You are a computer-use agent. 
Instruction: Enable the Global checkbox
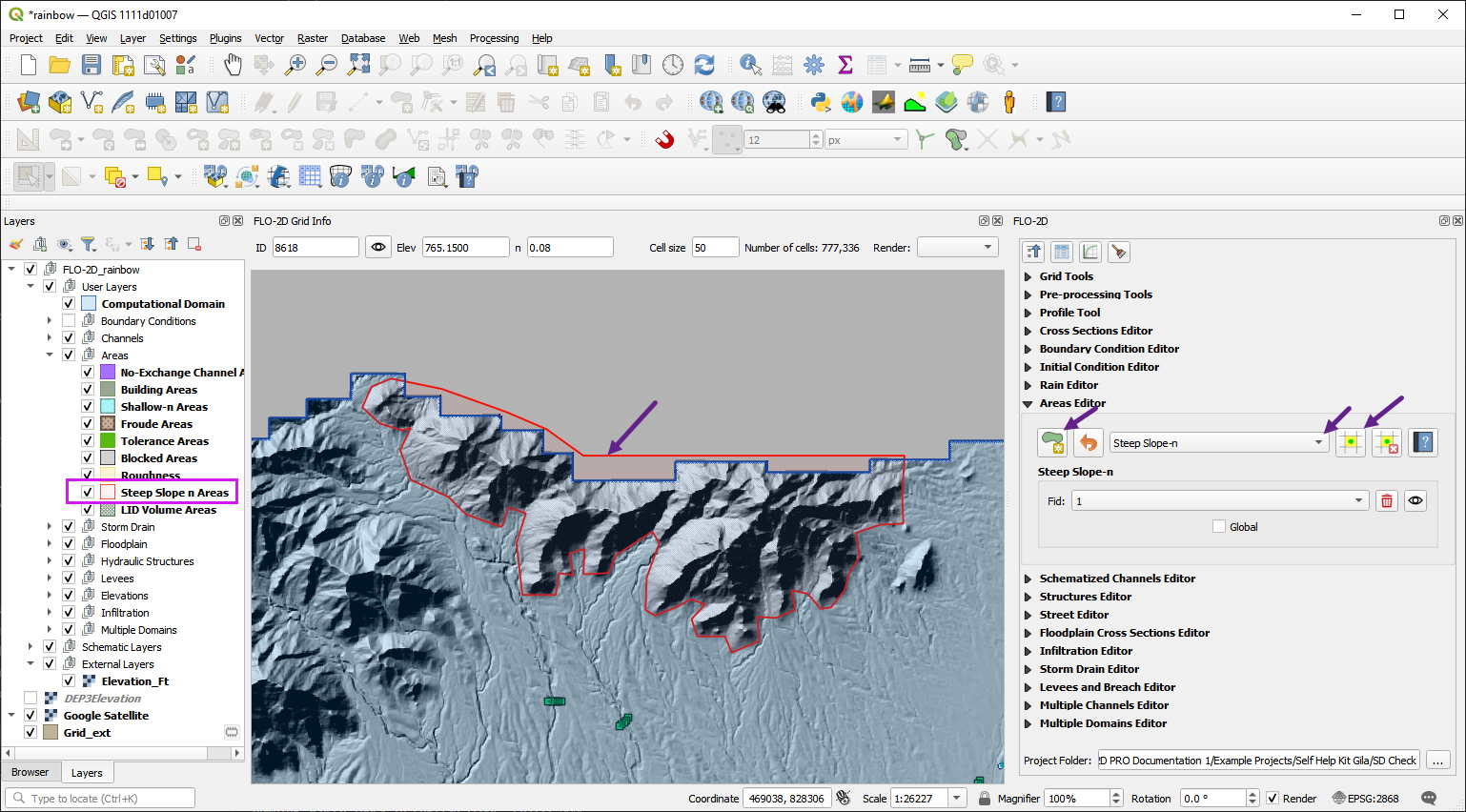click(1219, 527)
